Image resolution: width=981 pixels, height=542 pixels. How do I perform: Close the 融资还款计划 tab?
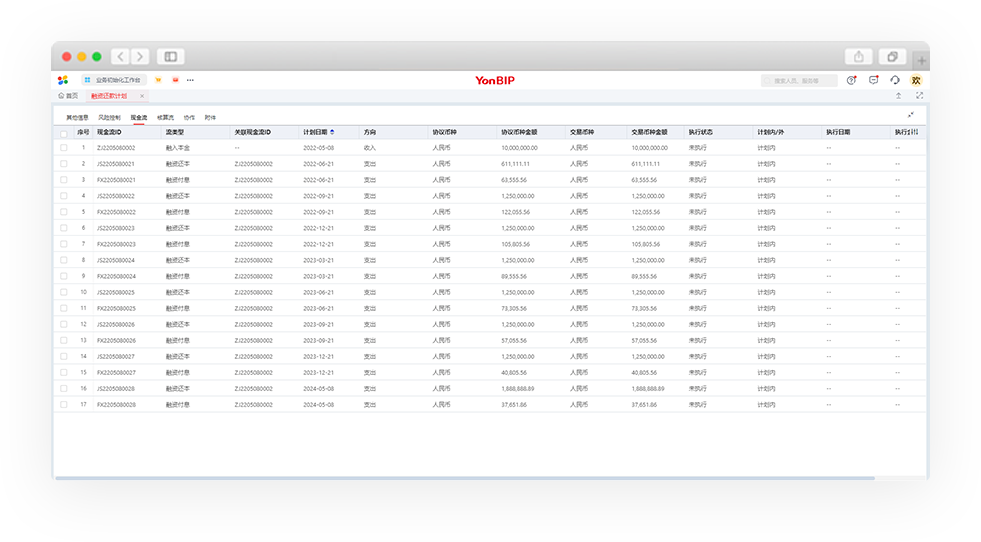point(142,96)
